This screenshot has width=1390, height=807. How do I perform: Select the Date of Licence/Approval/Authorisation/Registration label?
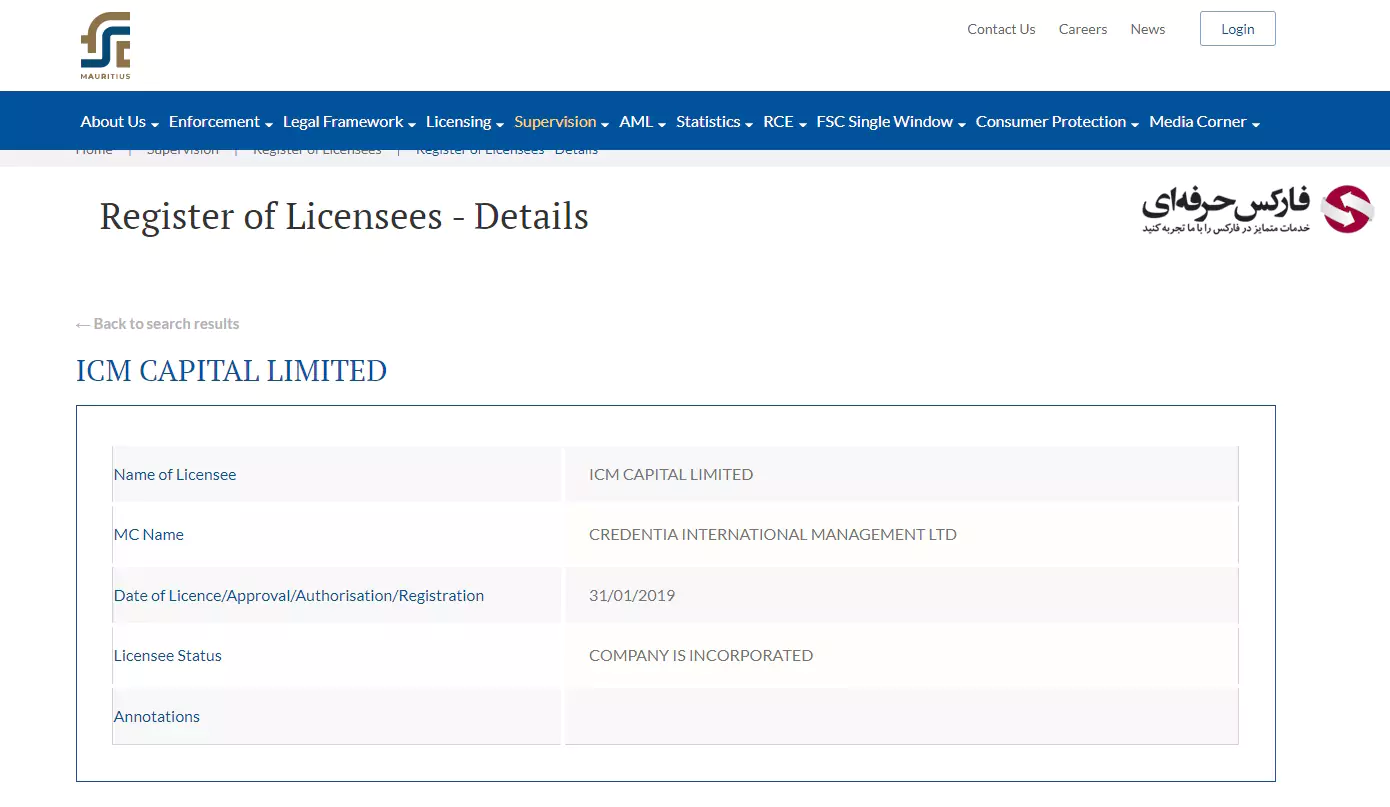(299, 596)
